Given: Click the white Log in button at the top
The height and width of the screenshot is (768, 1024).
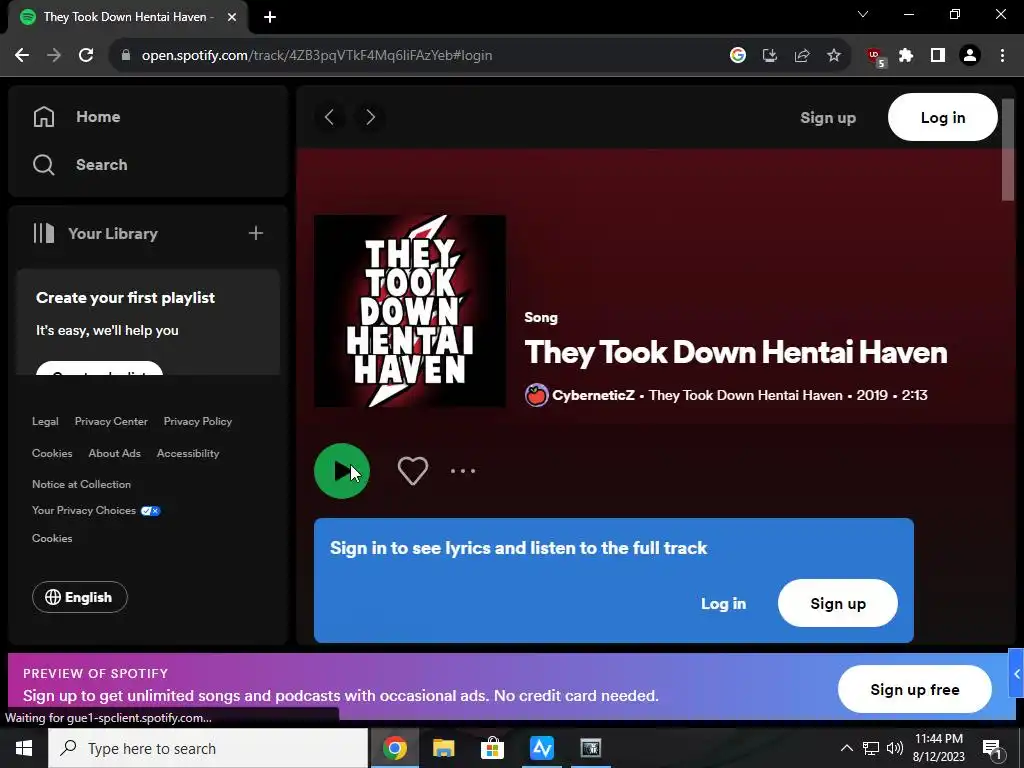Looking at the screenshot, I should [942, 117].
